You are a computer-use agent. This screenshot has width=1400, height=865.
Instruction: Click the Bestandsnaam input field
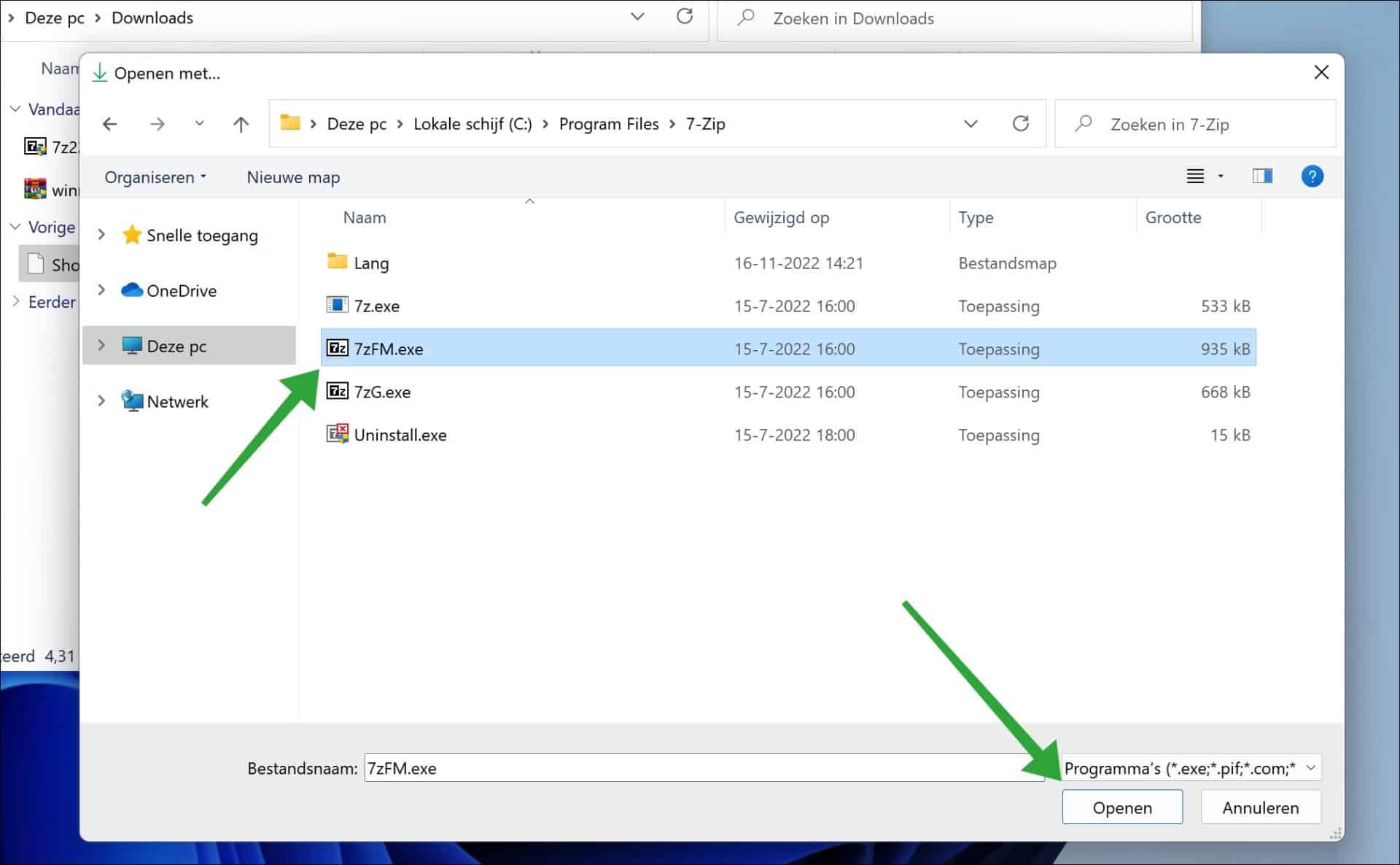click(656, 767)
